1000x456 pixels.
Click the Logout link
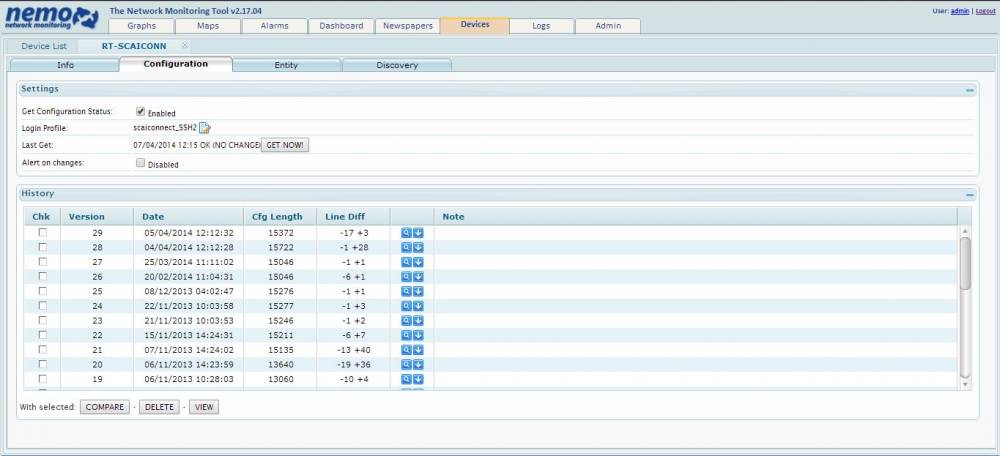click(985, 11)
